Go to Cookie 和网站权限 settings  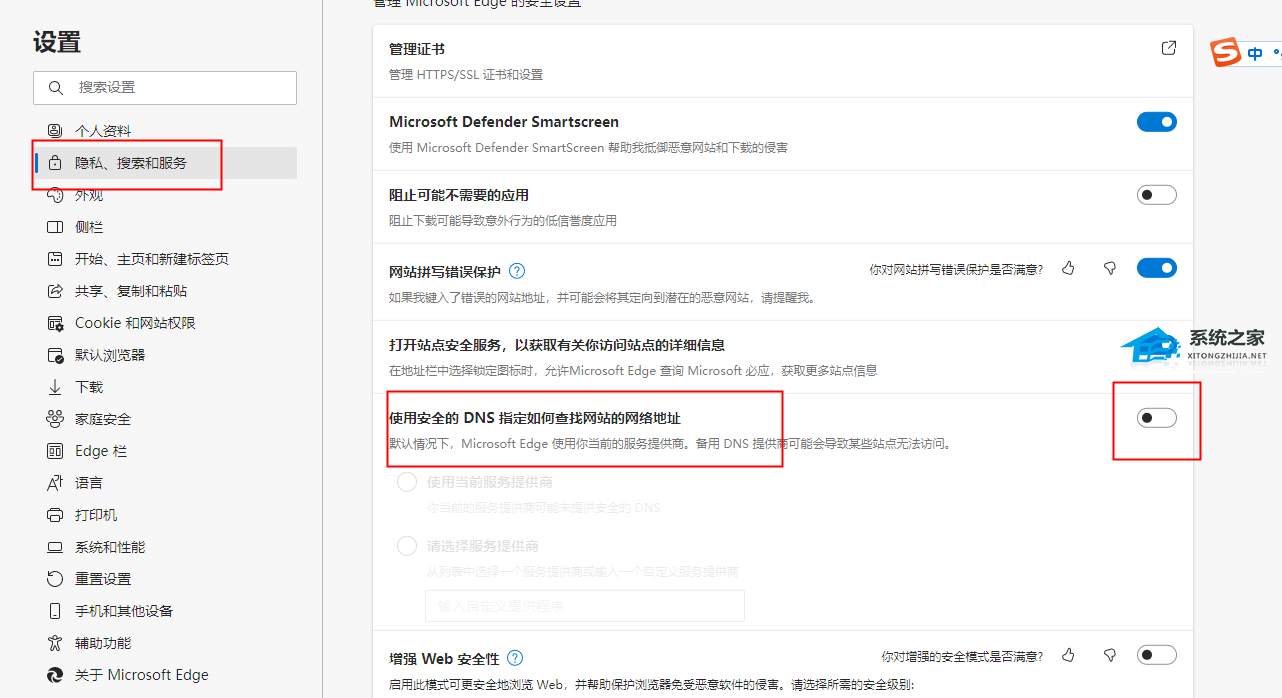point(135,323)
